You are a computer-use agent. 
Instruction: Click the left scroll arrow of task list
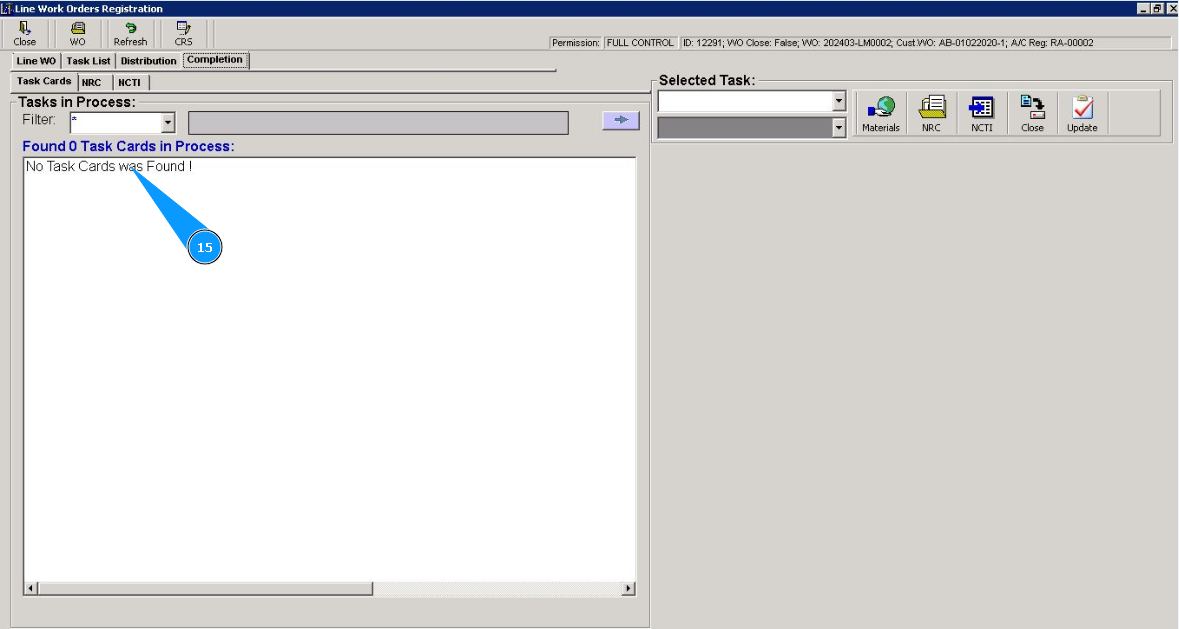(x=31, y=588)
